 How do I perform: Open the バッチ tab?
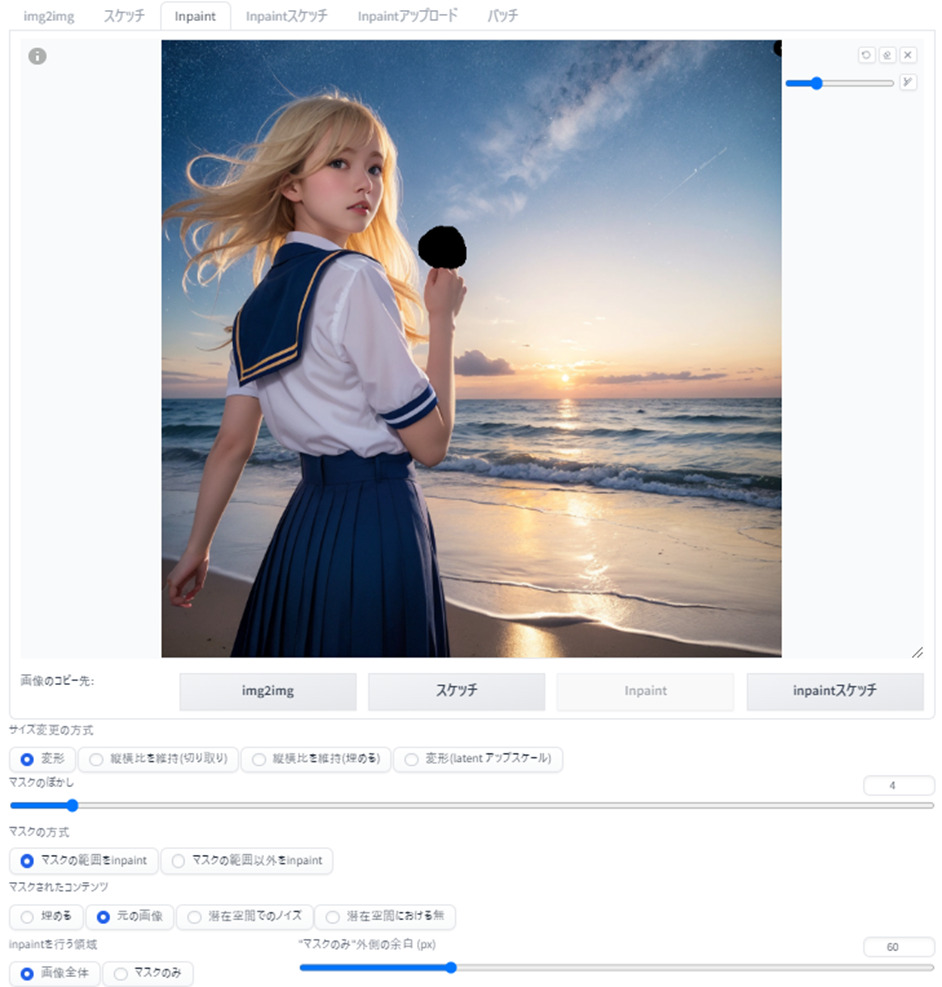click(x=503, y=17)
